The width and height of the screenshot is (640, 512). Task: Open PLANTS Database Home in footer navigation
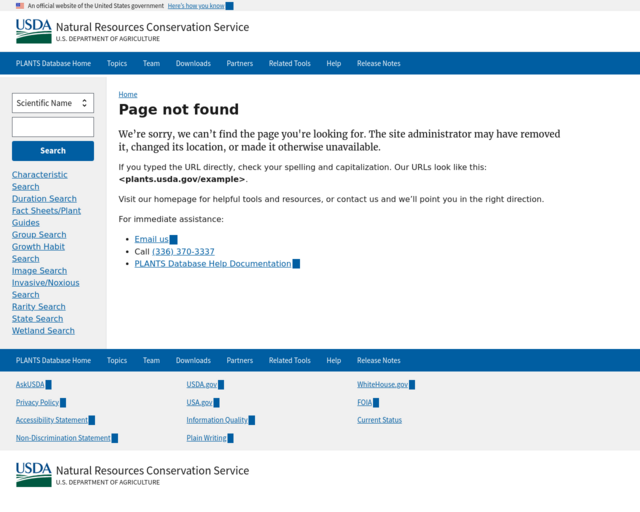pos(53,361)
